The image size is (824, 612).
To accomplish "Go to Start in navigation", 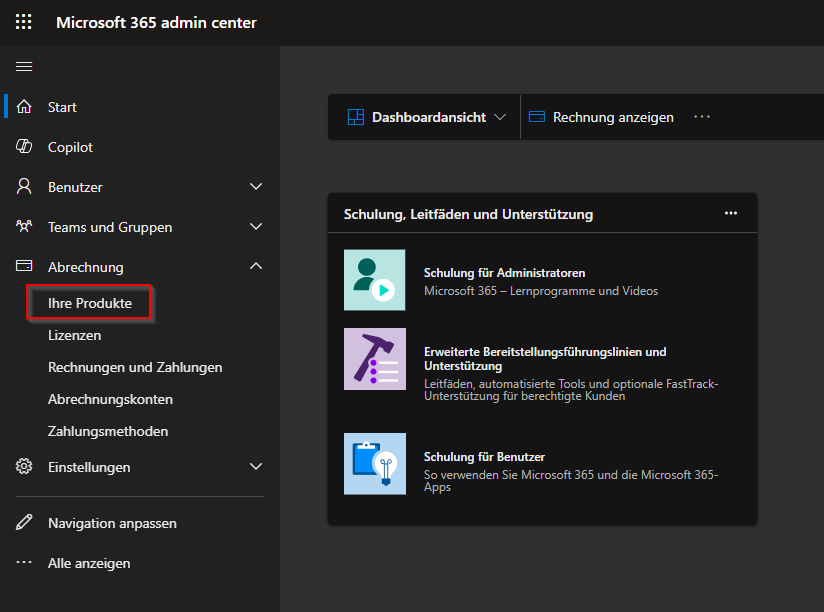I will [62, 107].
